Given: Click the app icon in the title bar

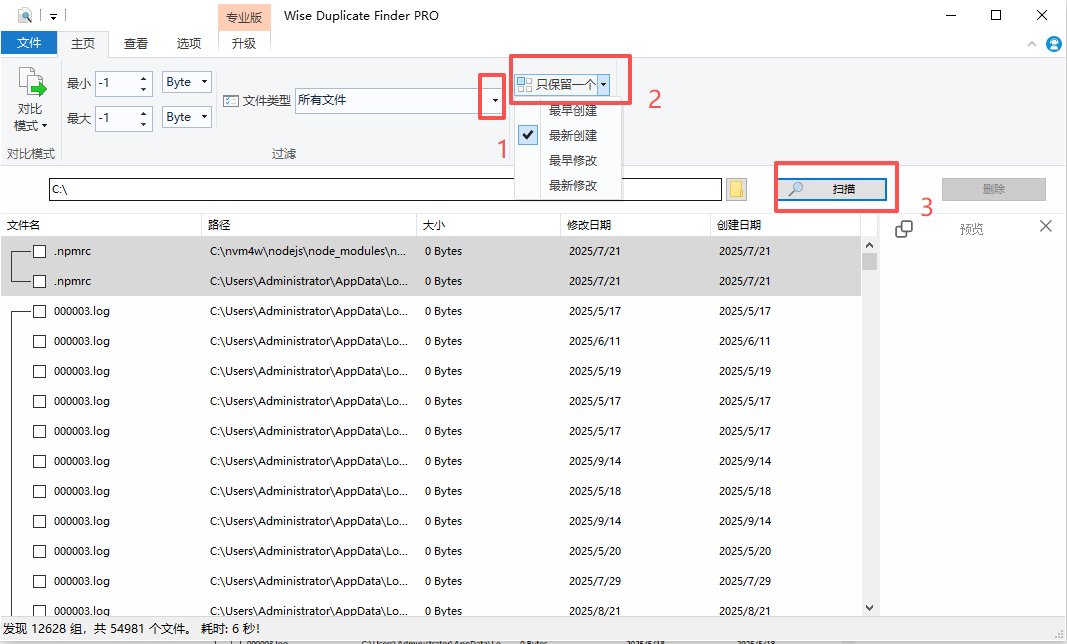Looking at the screenshot, I should (x=24, y=15).
